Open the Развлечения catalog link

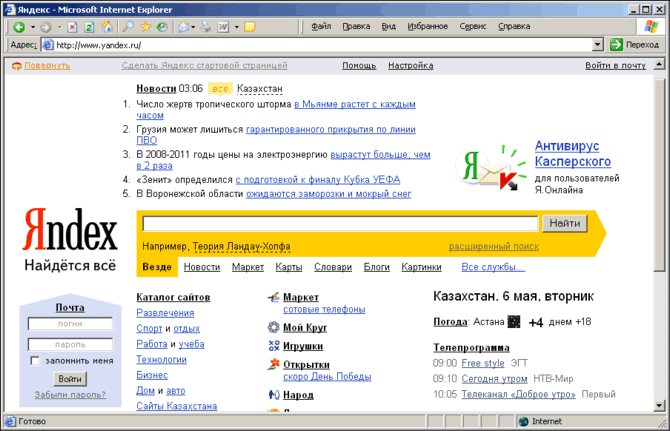[x=165, y=313]
